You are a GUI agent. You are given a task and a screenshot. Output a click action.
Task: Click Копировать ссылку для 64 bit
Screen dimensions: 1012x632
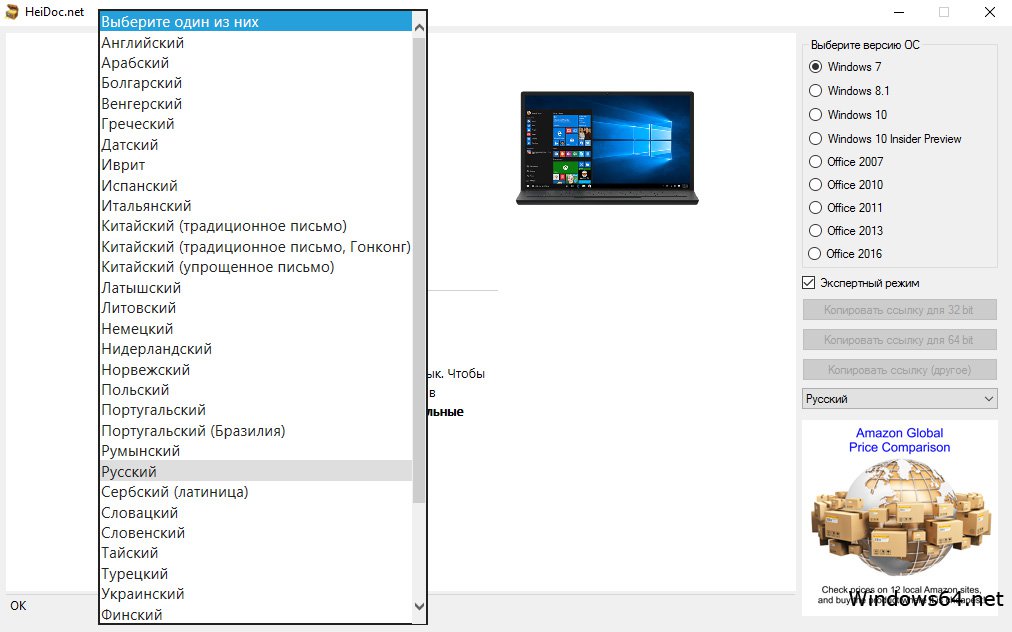[x=898, y=339]
